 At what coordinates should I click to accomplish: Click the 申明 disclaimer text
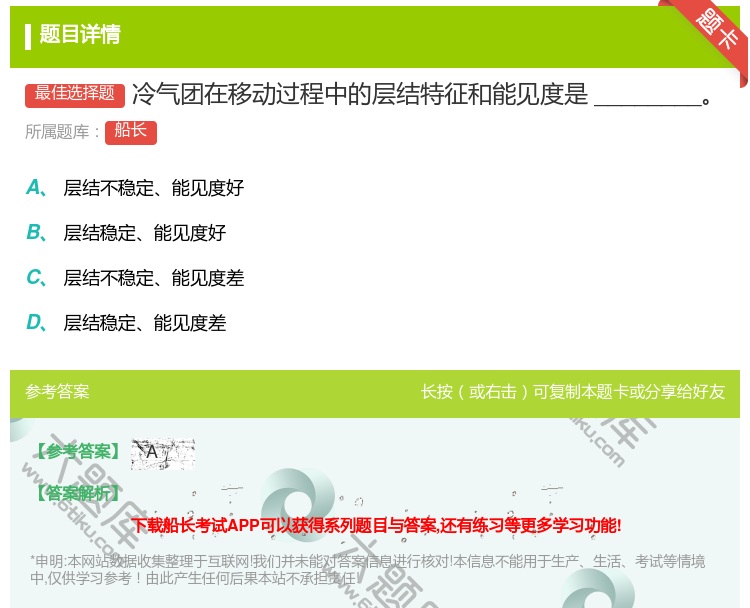click(367, 569)
